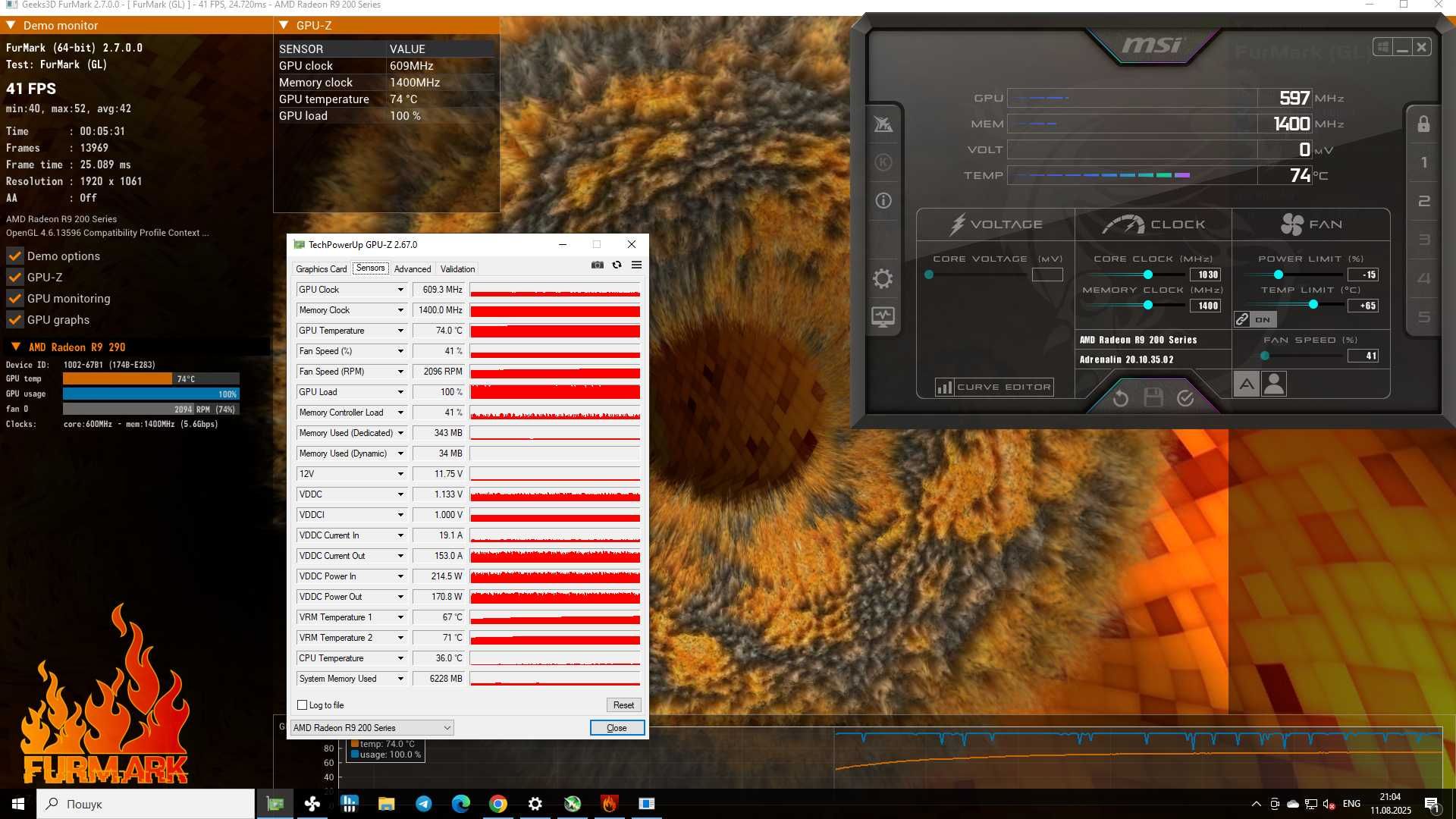The image size is (1456, 819).
Task: Click the GPU-Z refresh icon
Action: 617,265
